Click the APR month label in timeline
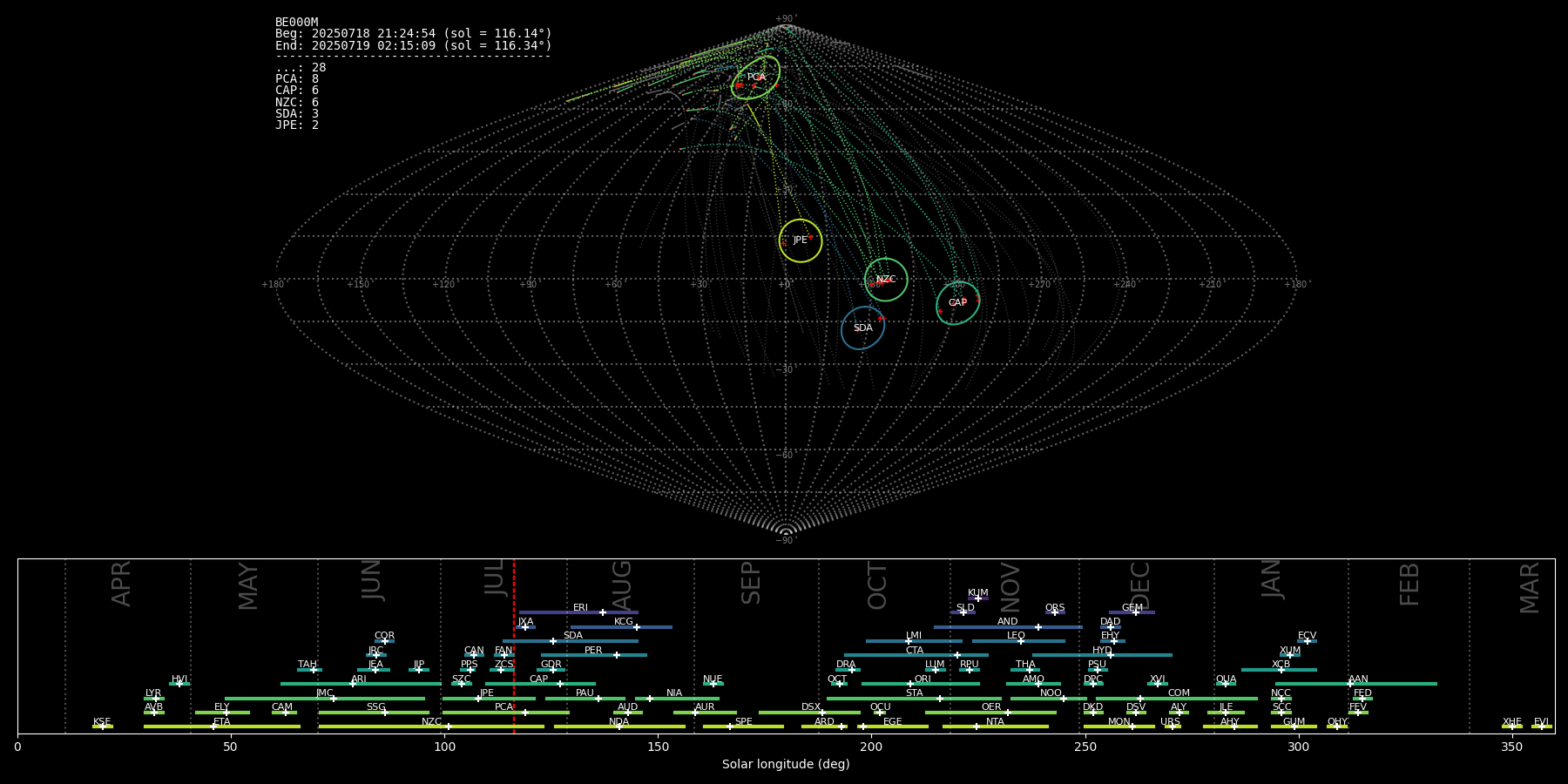 (x=122, y=584)
